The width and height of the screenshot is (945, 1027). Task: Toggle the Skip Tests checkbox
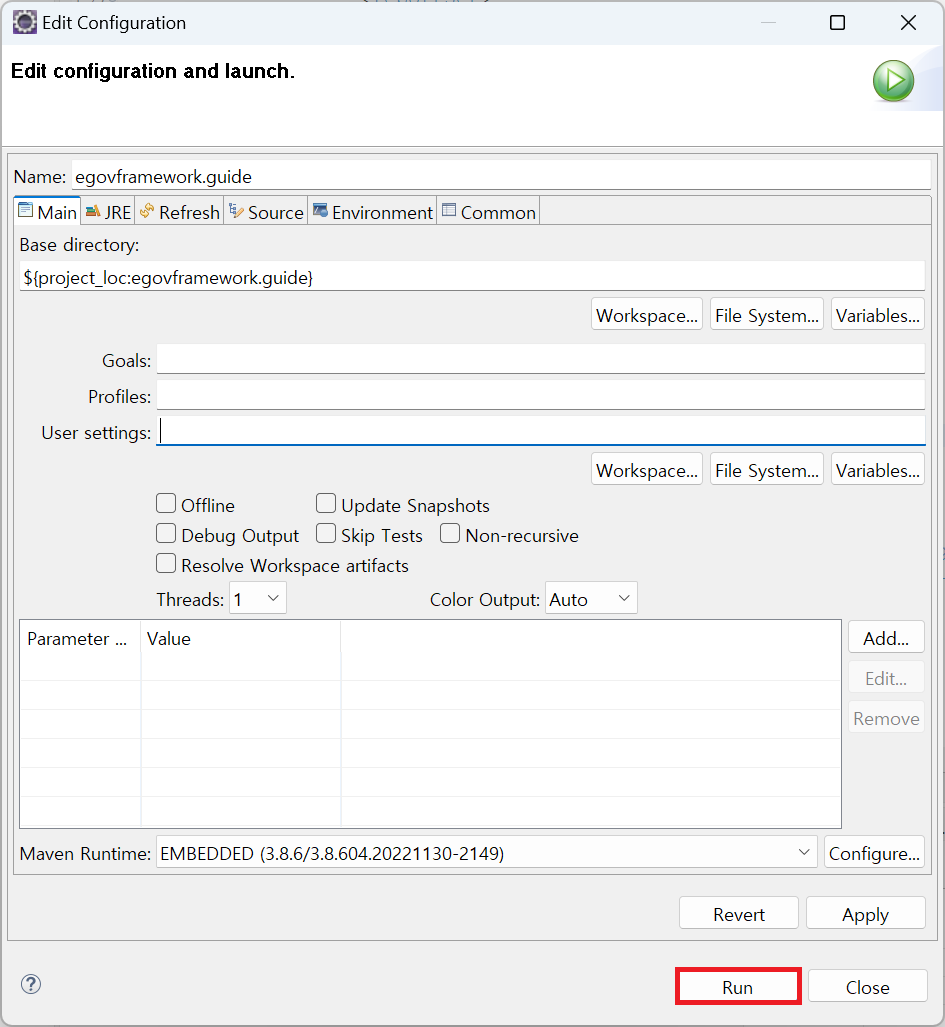pyautogui.click(x=326, y=534)
